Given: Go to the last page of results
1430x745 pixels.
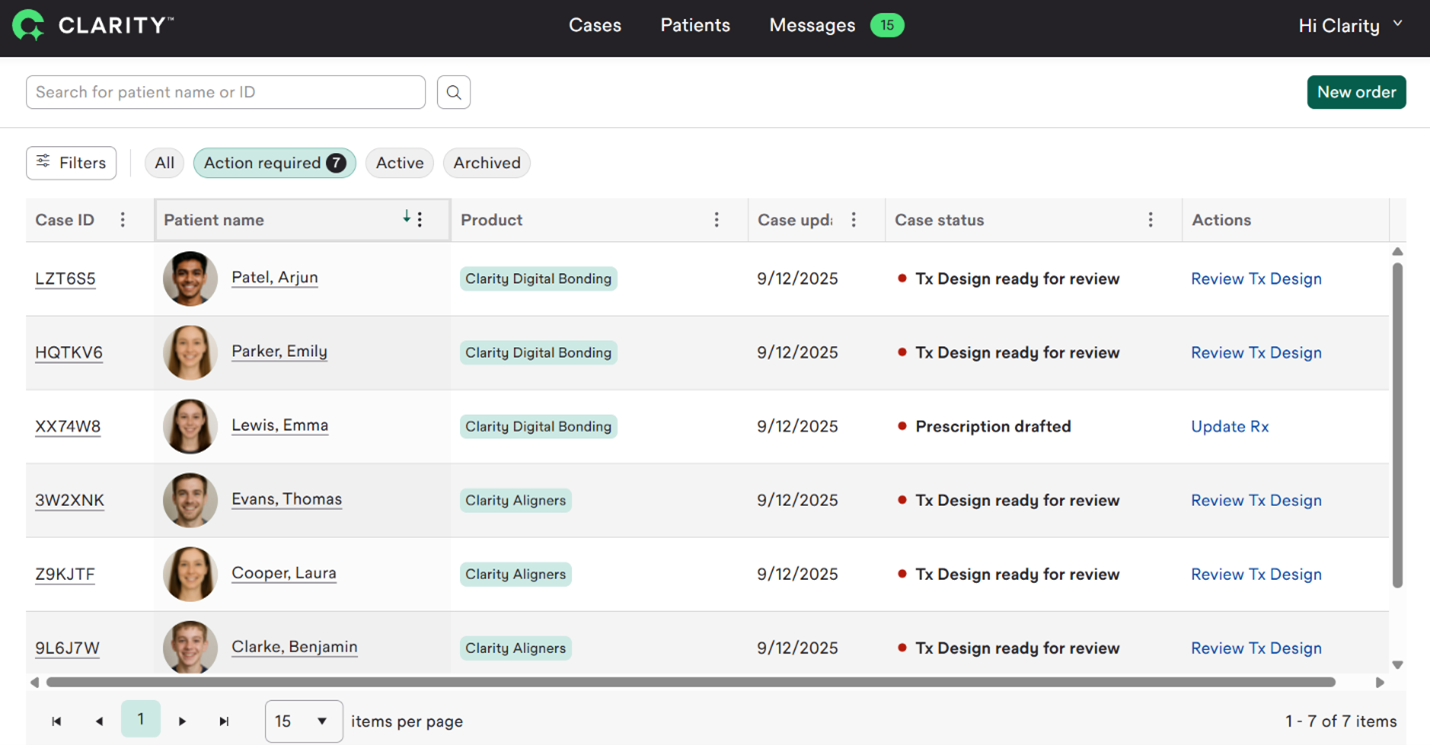Looking at the screenshot, I should [x=224, y=721].
